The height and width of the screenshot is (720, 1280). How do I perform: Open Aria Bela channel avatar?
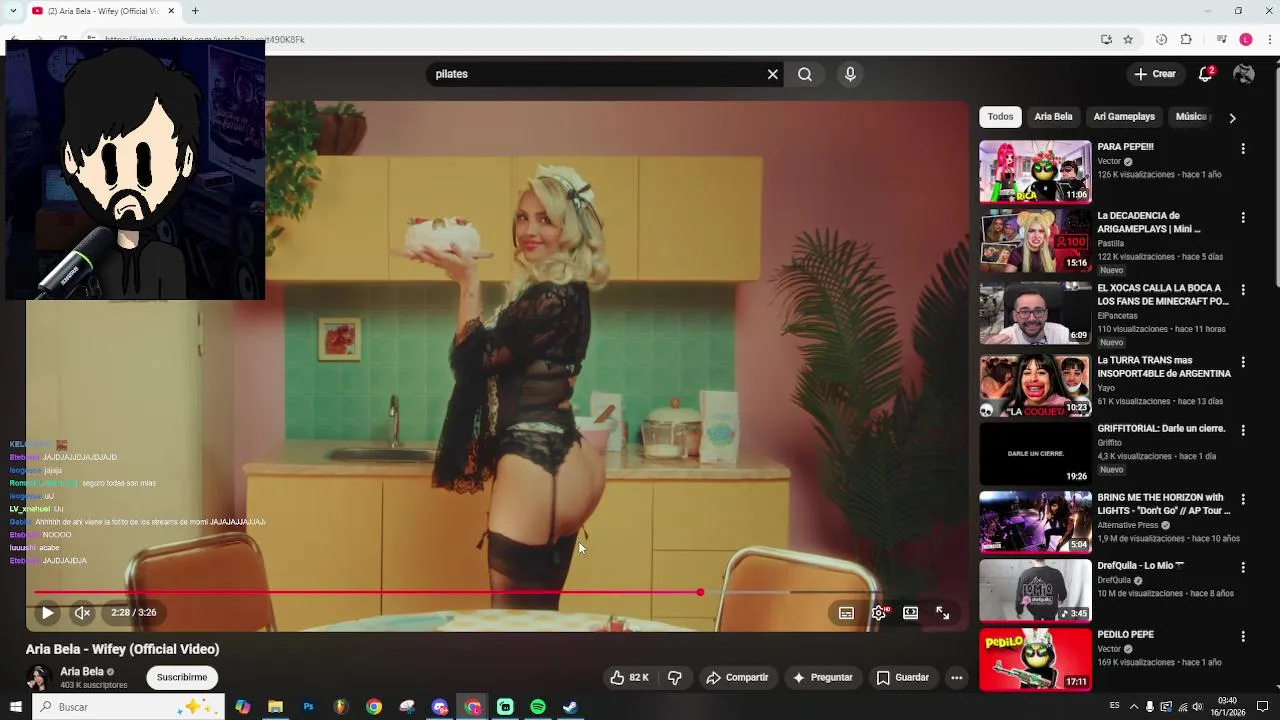tap(39, 678)
